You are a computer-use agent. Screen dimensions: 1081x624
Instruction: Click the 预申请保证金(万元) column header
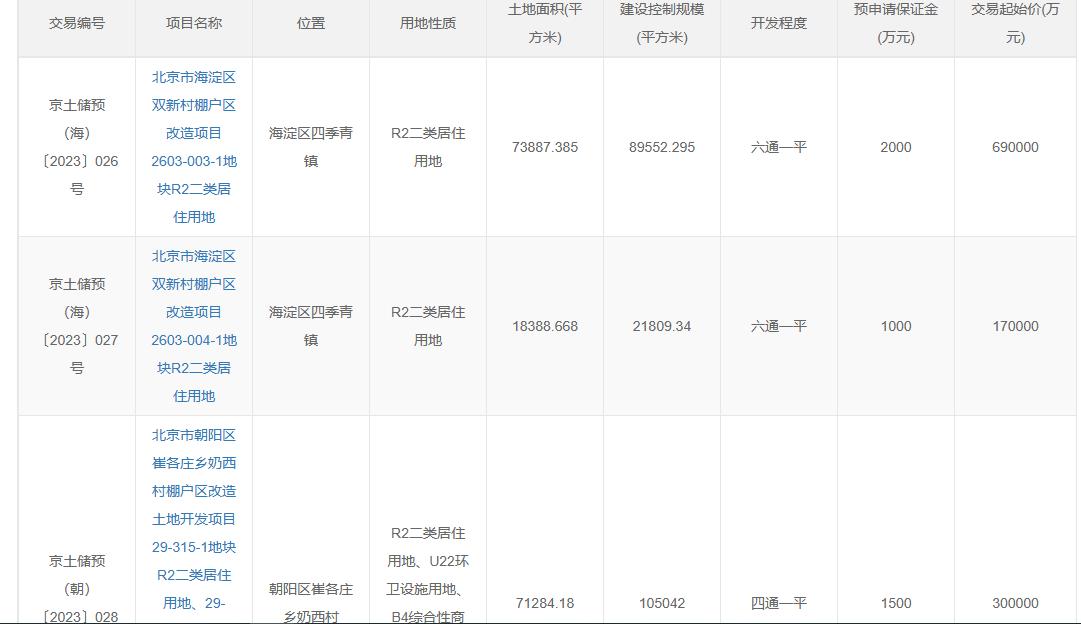[x=895, y=27]
